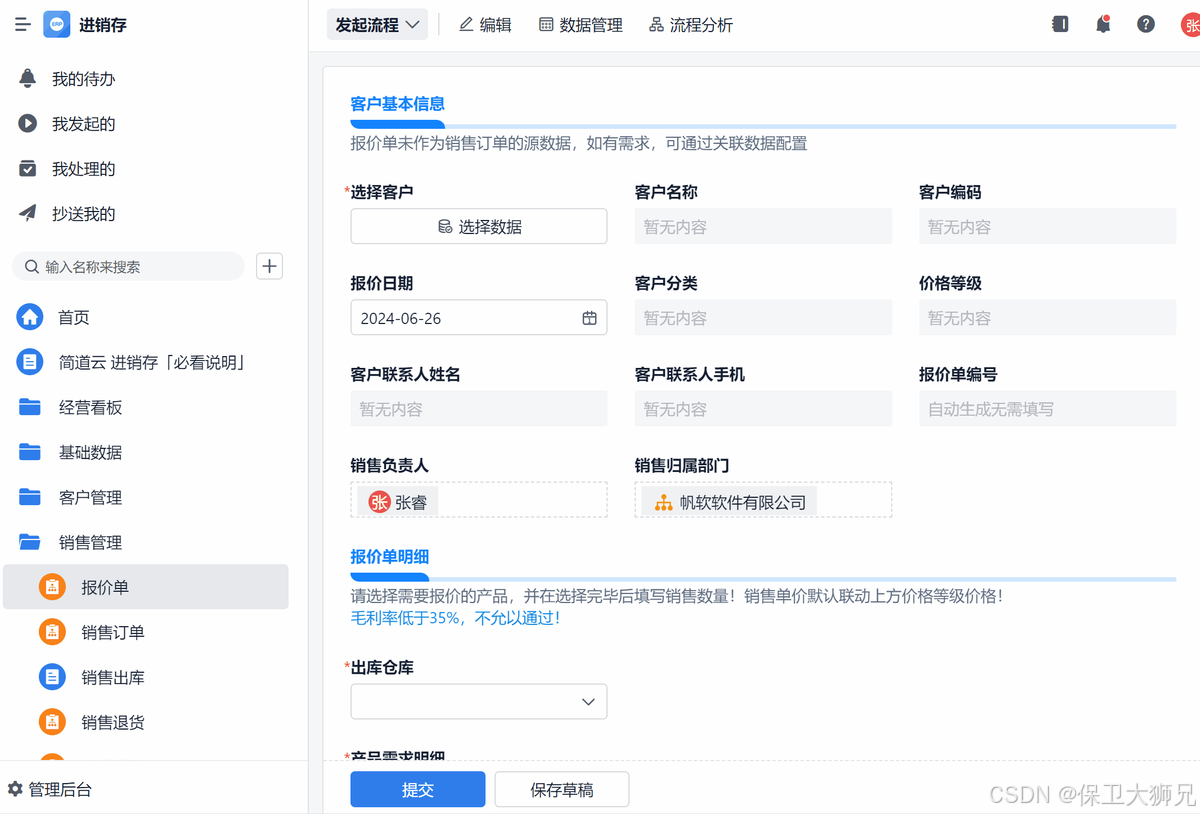The image size is (1200, 814).
Task: Click 报价单编号 field 自动生成无需填写
Action: click(x=1047, y=409)
